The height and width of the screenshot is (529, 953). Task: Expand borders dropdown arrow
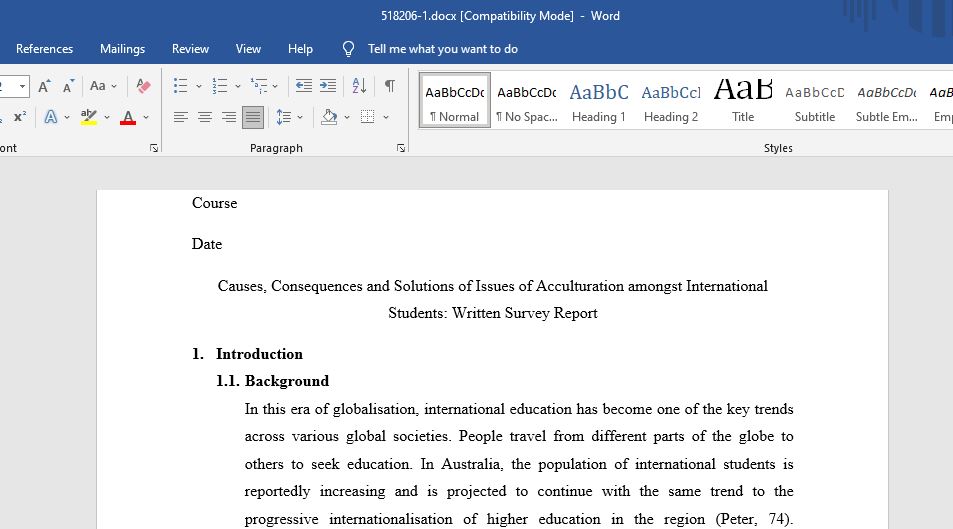click(386, 117)
